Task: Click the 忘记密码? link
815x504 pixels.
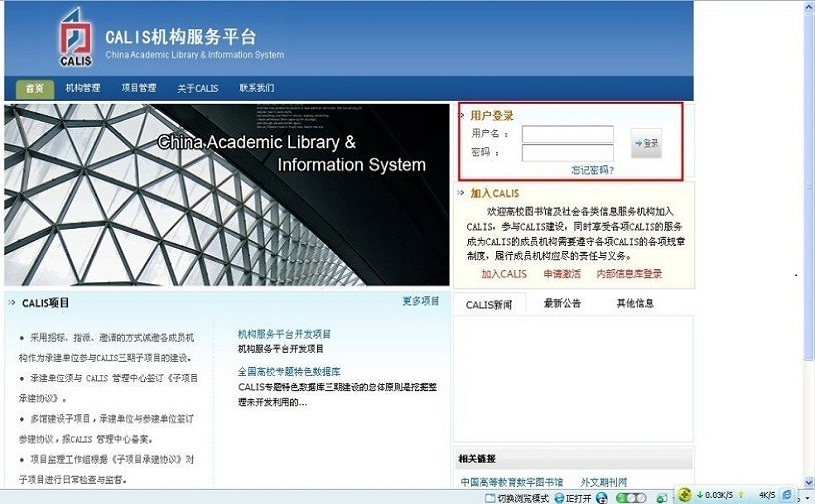Action: pos(592,170)
